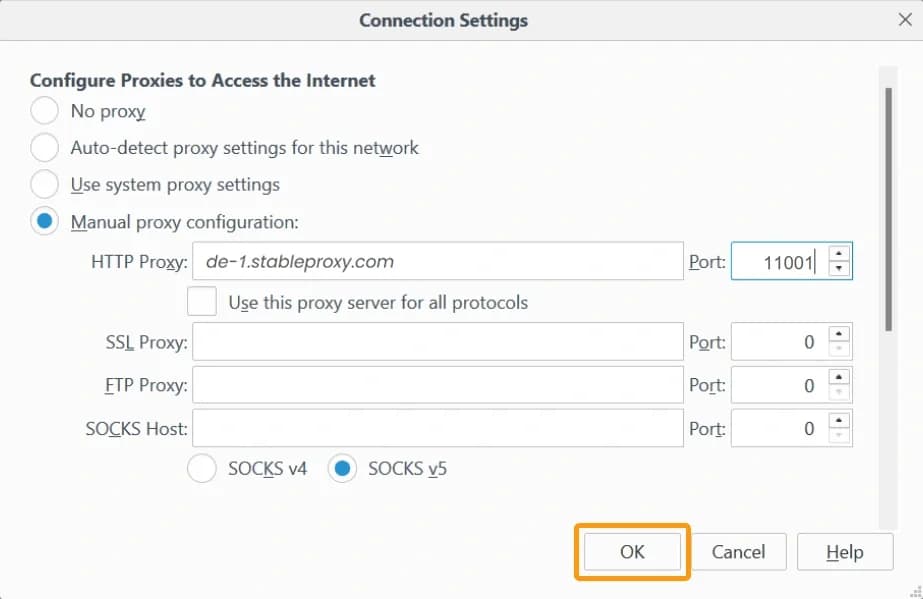Switch to SOCKS v4
The image size is (923, 599).
(x=202, y=468)
